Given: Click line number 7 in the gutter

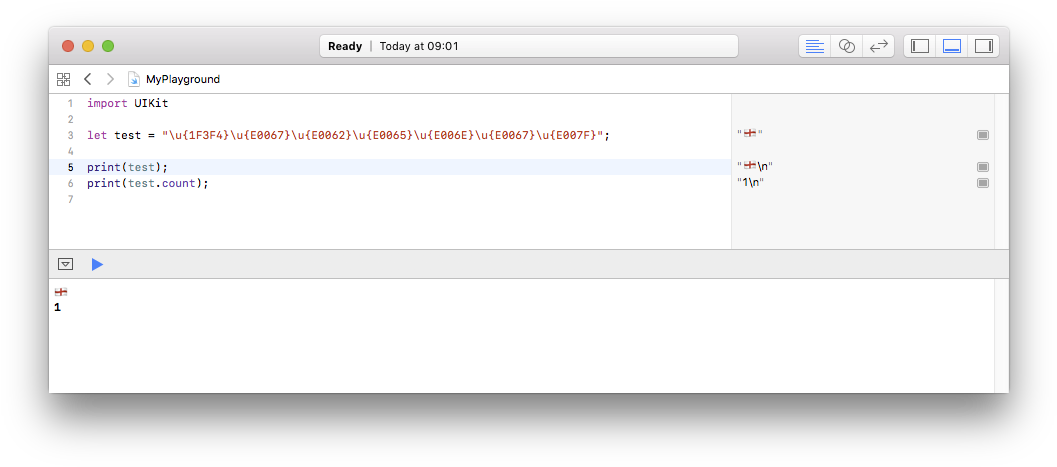Looking at the screenshot, I should click(70, 199).
